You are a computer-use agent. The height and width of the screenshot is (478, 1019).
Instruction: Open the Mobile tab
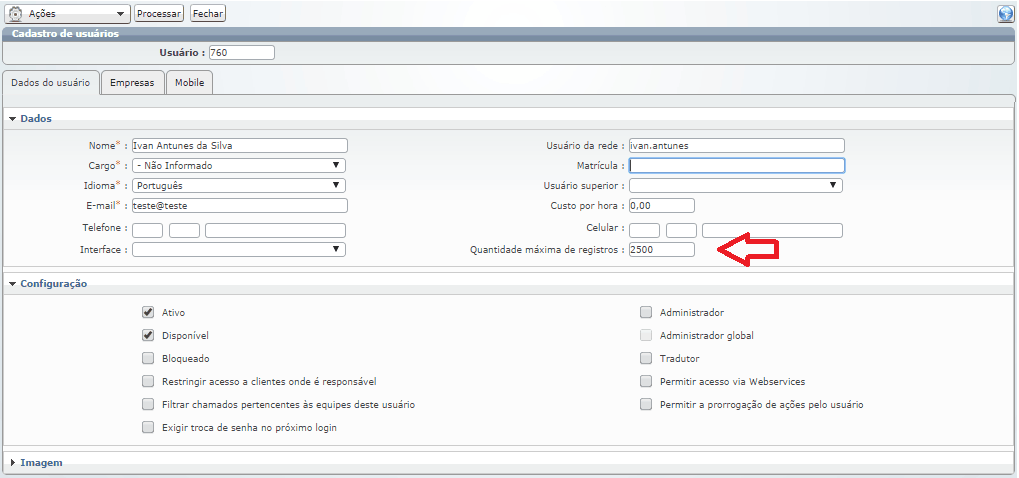pyautogui.click(x=189, y=83)
